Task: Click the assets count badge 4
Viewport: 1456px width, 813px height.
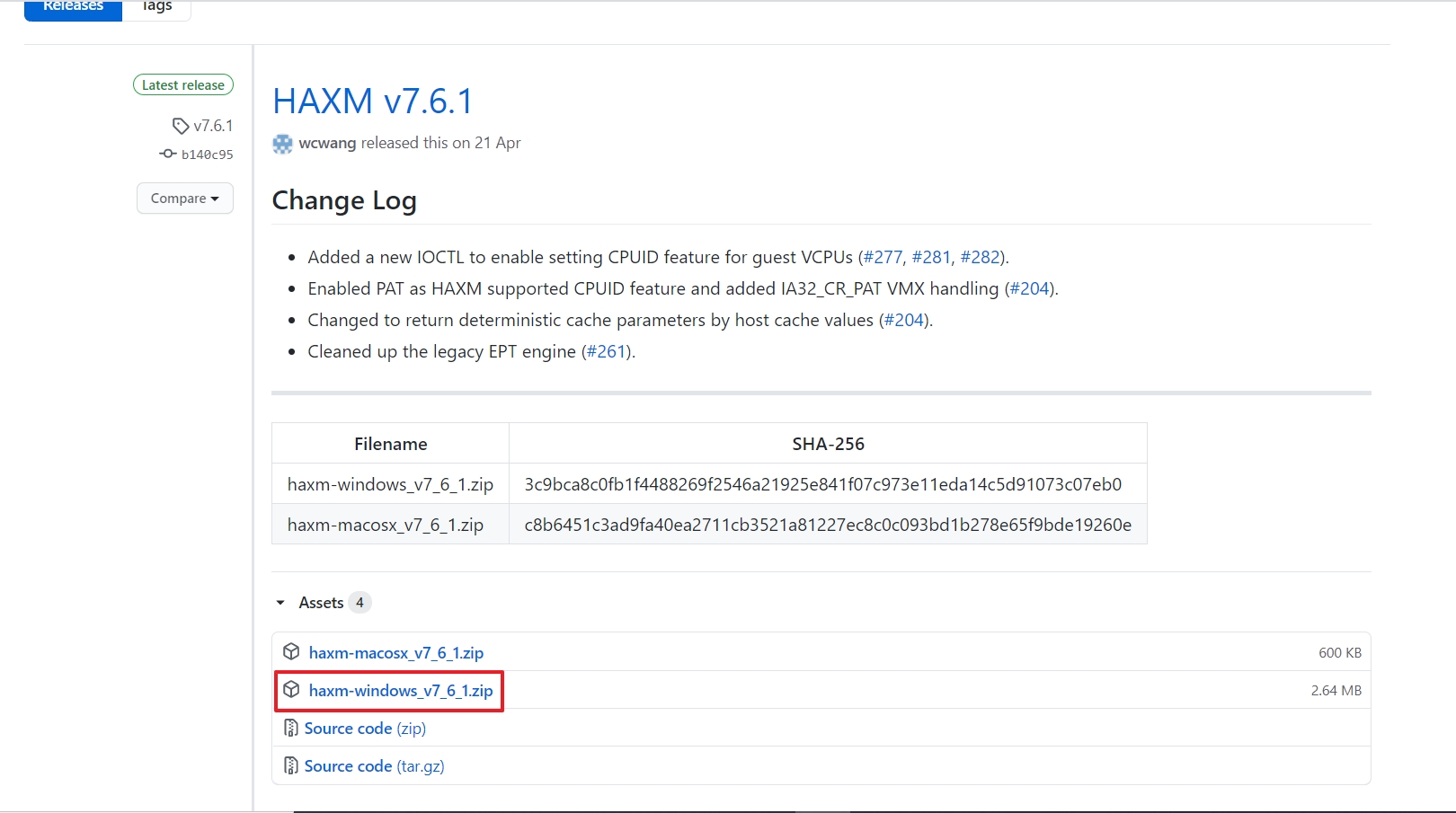Action: pyautogui.click(x=360, y=603)
